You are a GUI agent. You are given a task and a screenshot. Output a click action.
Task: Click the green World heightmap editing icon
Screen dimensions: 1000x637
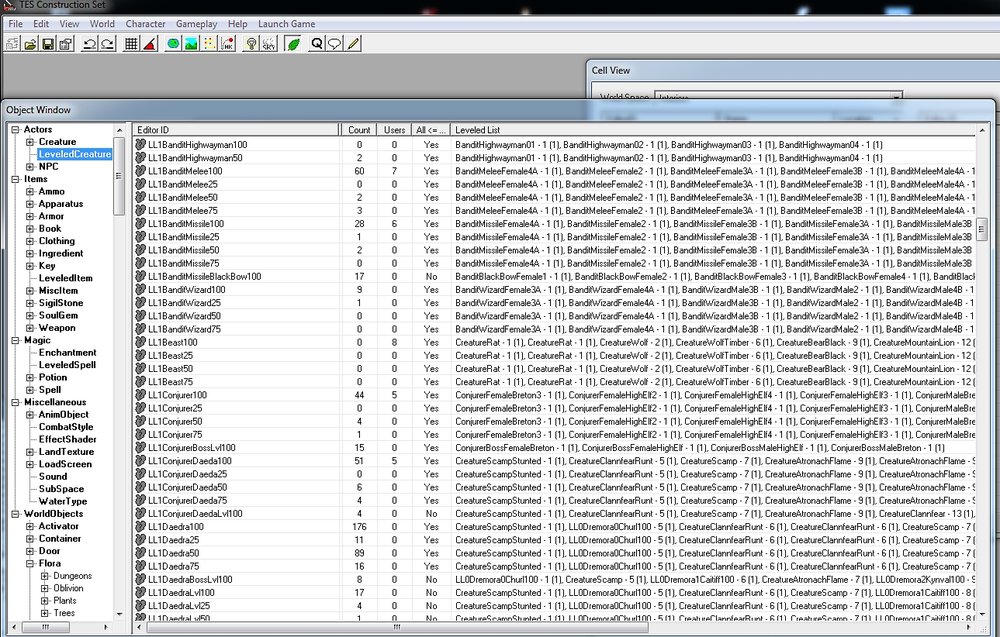[173, 44]
